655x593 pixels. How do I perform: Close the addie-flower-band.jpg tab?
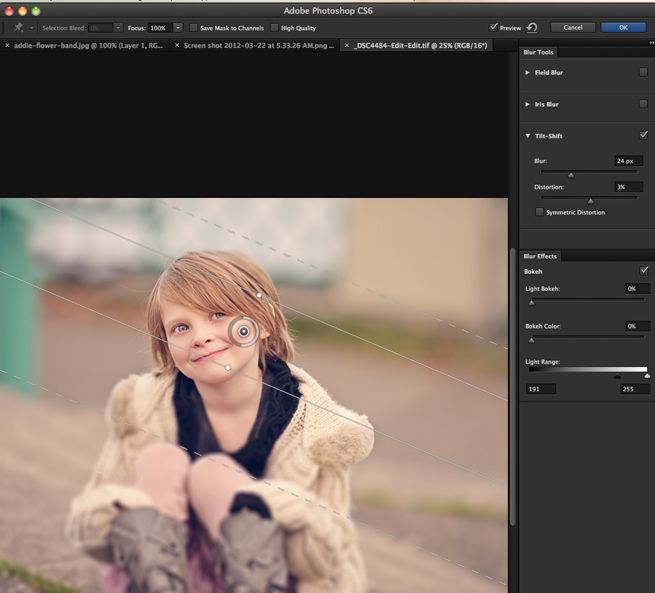click(x=8, y=46)
